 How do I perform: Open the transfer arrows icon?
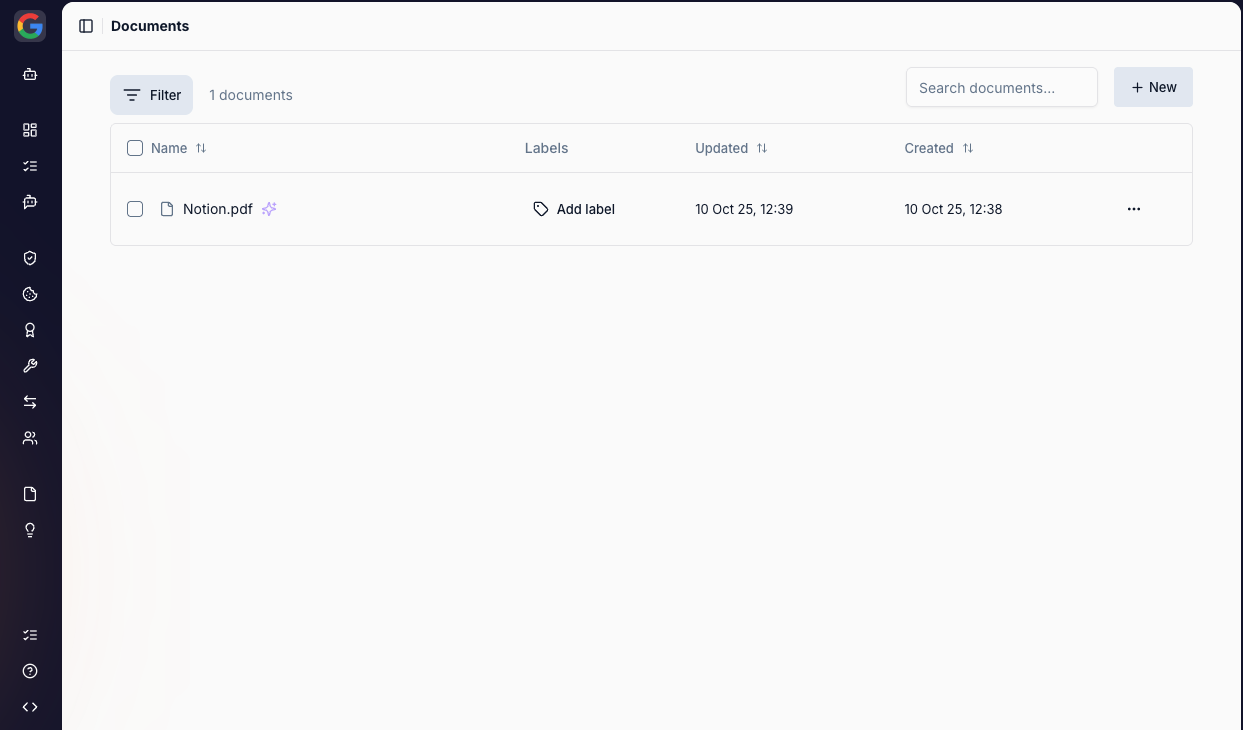click(30, 402)
